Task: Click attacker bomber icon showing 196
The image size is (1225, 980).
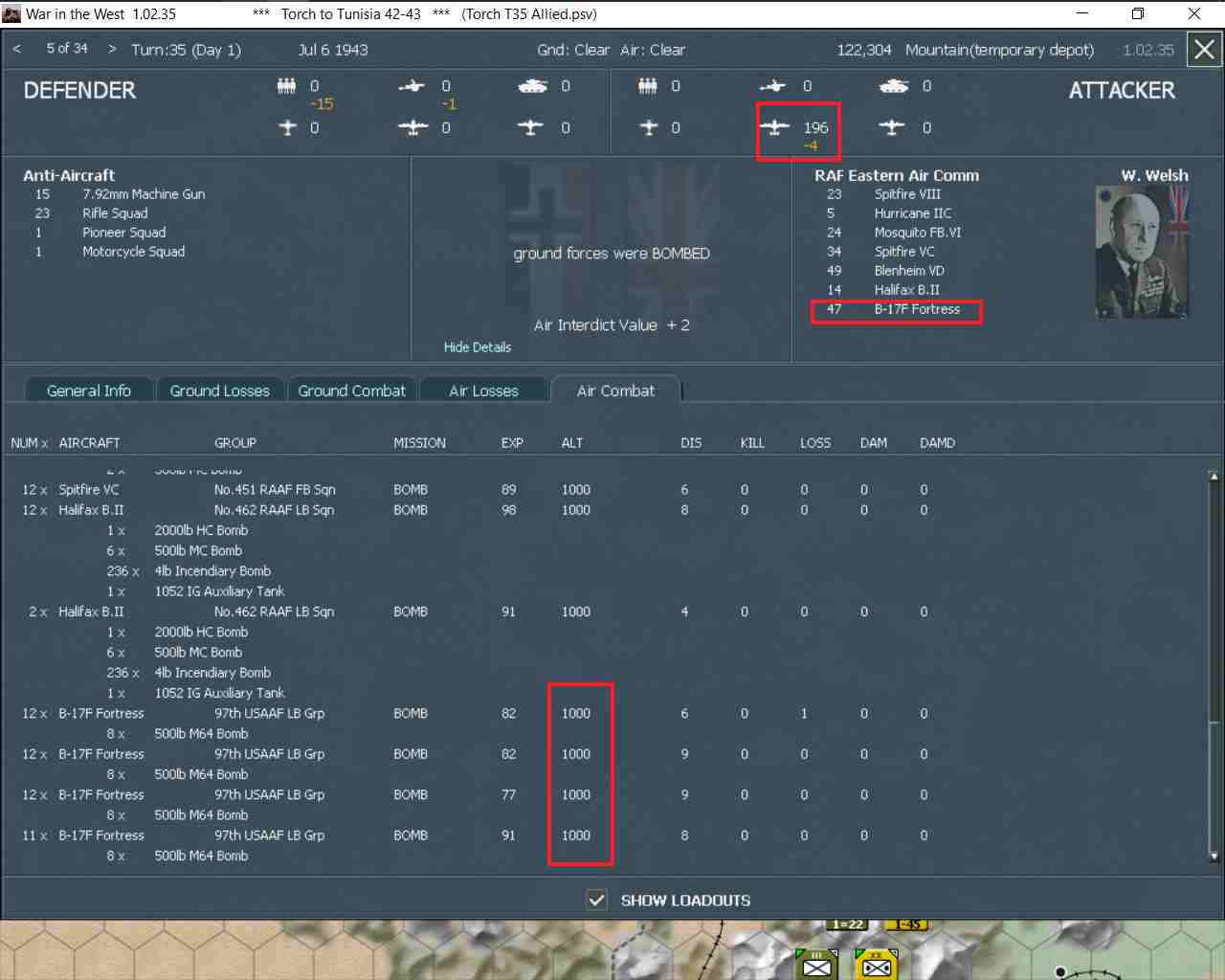Action: [774, 127]
